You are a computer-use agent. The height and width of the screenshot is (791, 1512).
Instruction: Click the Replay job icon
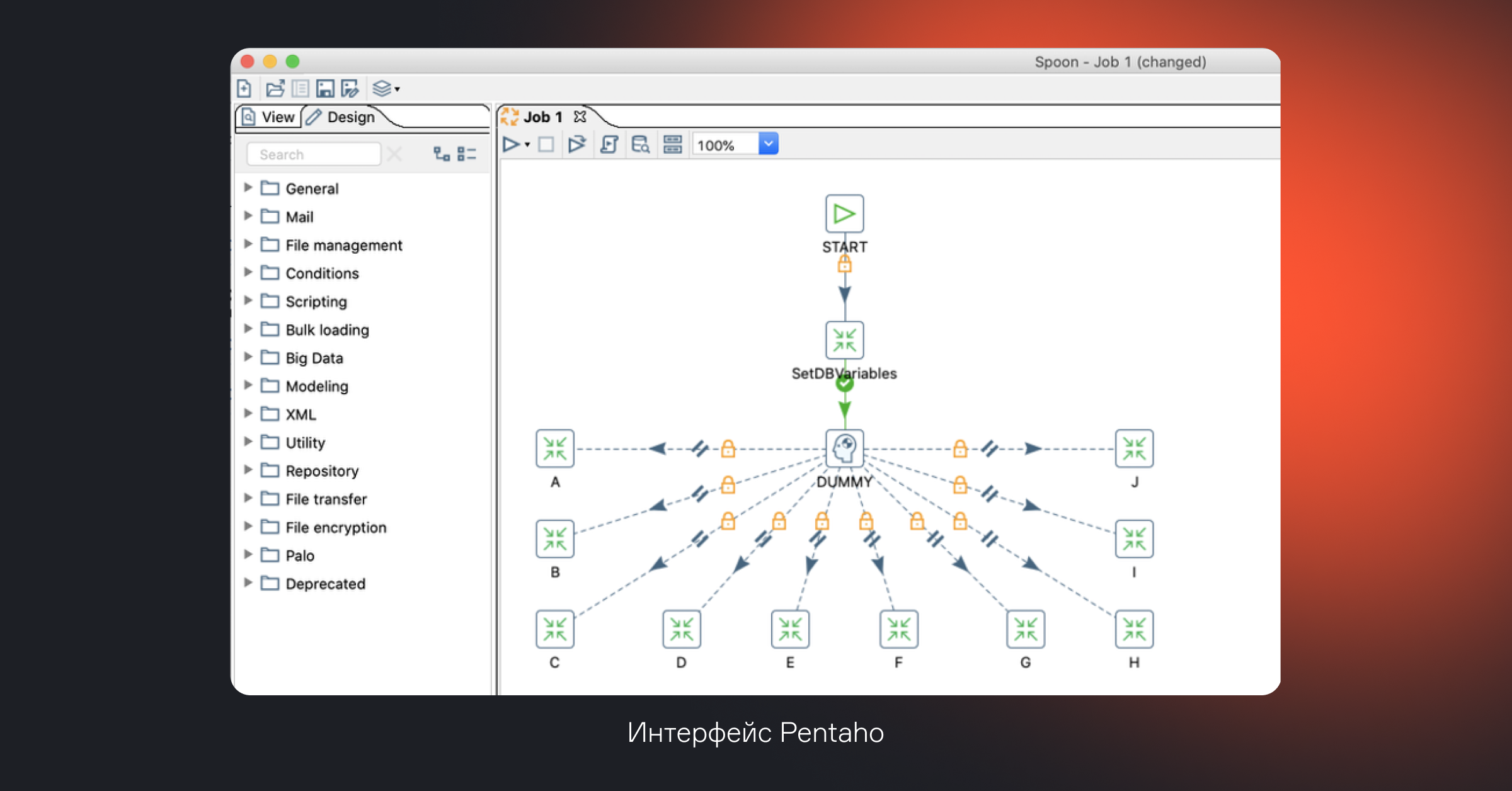577,145
